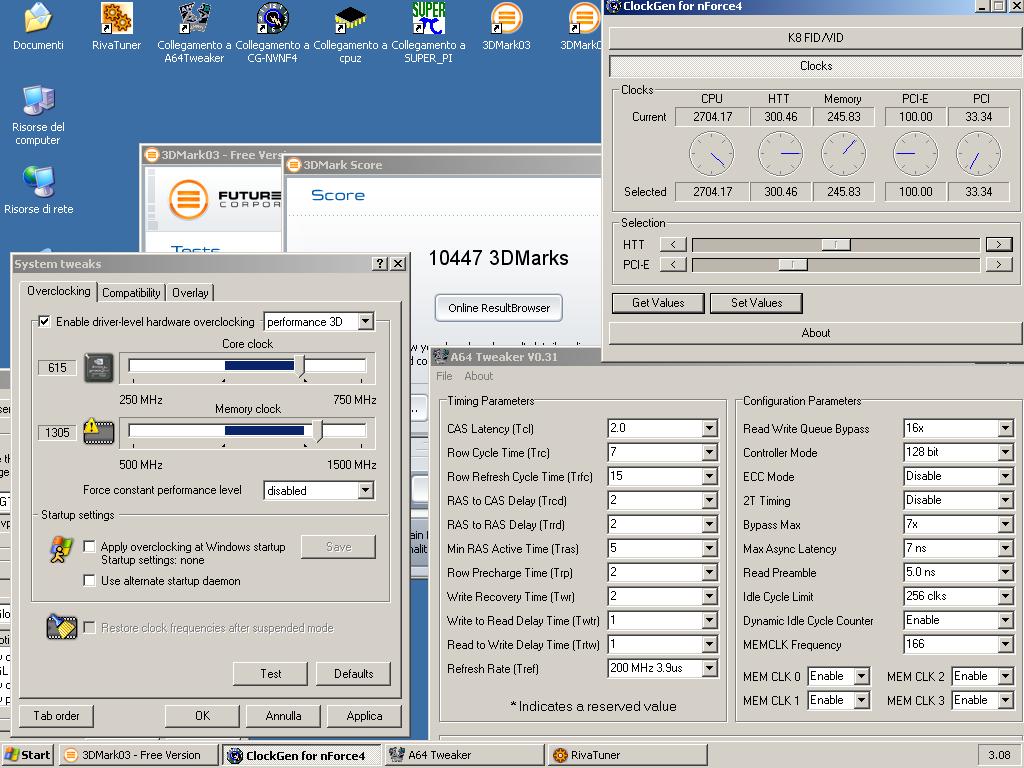Open the Refresh Rate (Tref) dropdown
The width and height of the screenshot is (1024, 768).
click(x=709, y=668)
